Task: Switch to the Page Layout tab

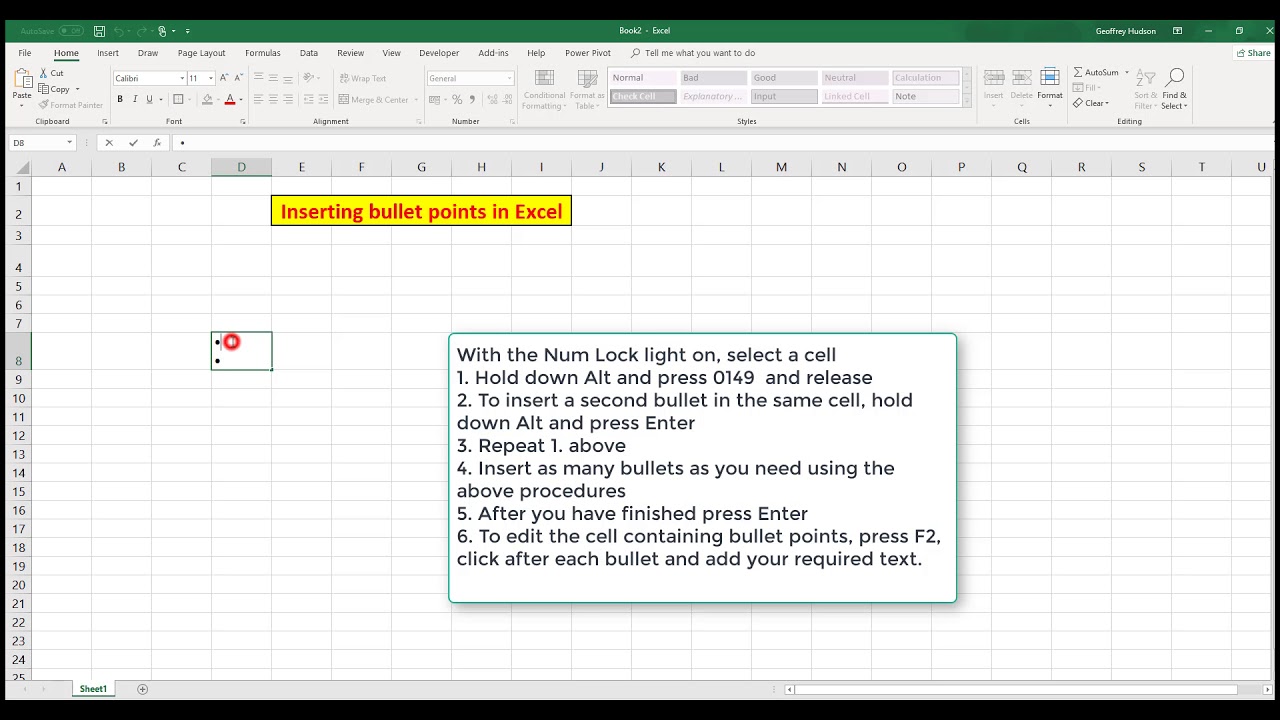Action: (201, 53)
